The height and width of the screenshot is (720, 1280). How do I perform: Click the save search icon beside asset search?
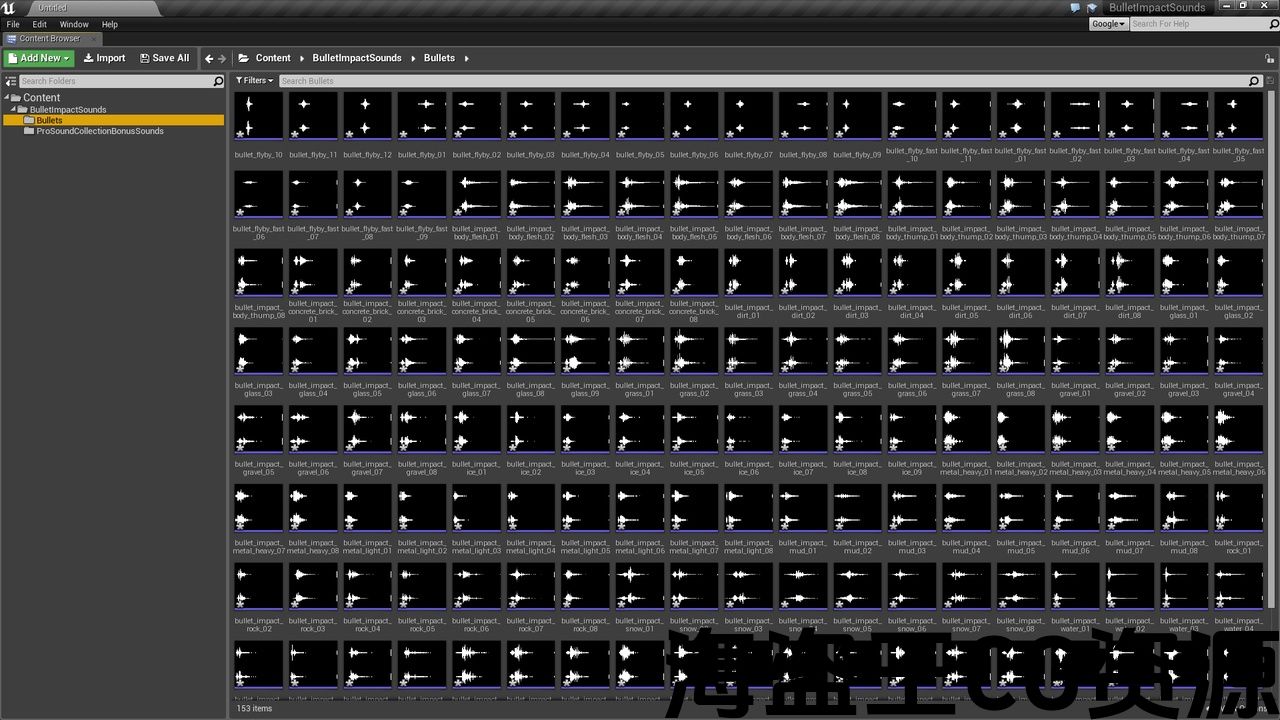(1270, 81)
